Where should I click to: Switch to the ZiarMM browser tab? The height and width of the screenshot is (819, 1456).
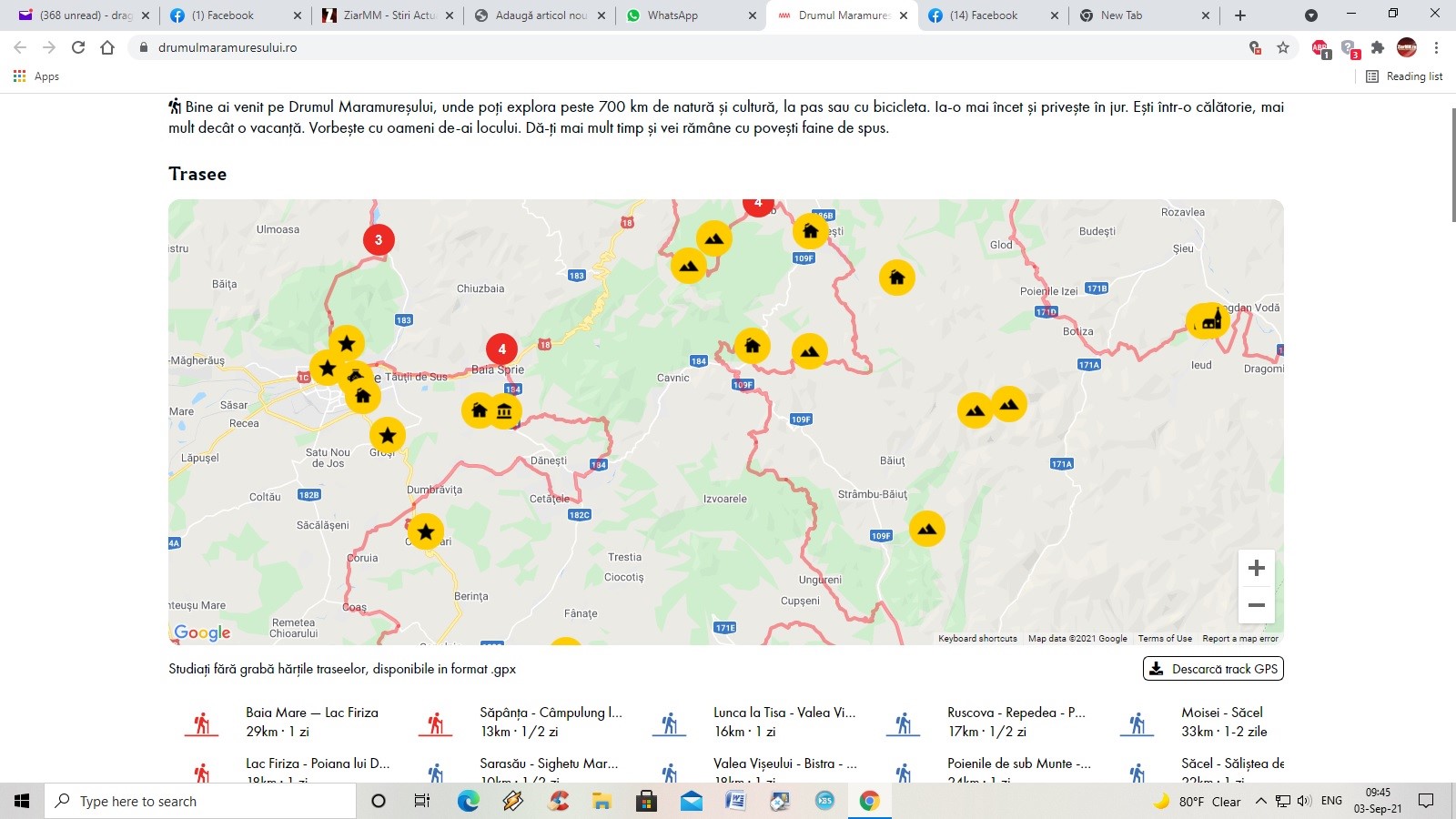pos(389,15)
